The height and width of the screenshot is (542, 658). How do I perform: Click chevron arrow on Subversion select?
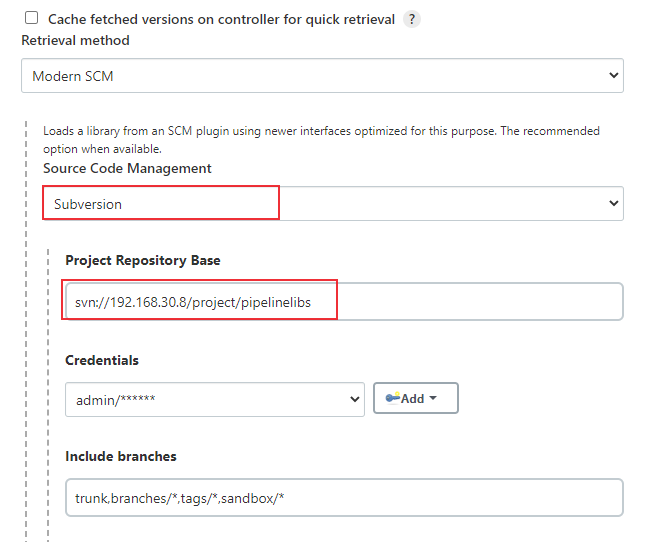614,203
